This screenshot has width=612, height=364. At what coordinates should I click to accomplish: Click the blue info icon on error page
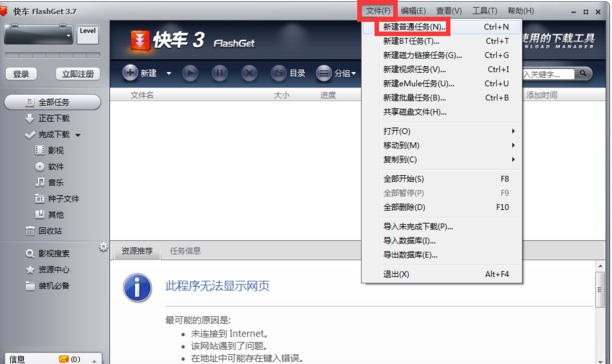pyautogui.click(x=137, y=288)
